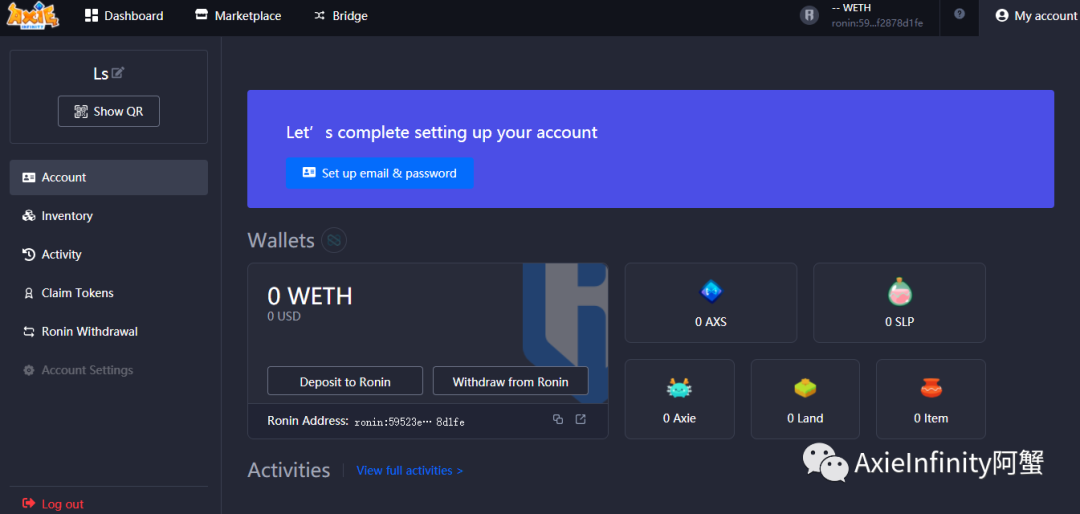
Task: Open Account Settings in the sidebar
Action: 109,370
